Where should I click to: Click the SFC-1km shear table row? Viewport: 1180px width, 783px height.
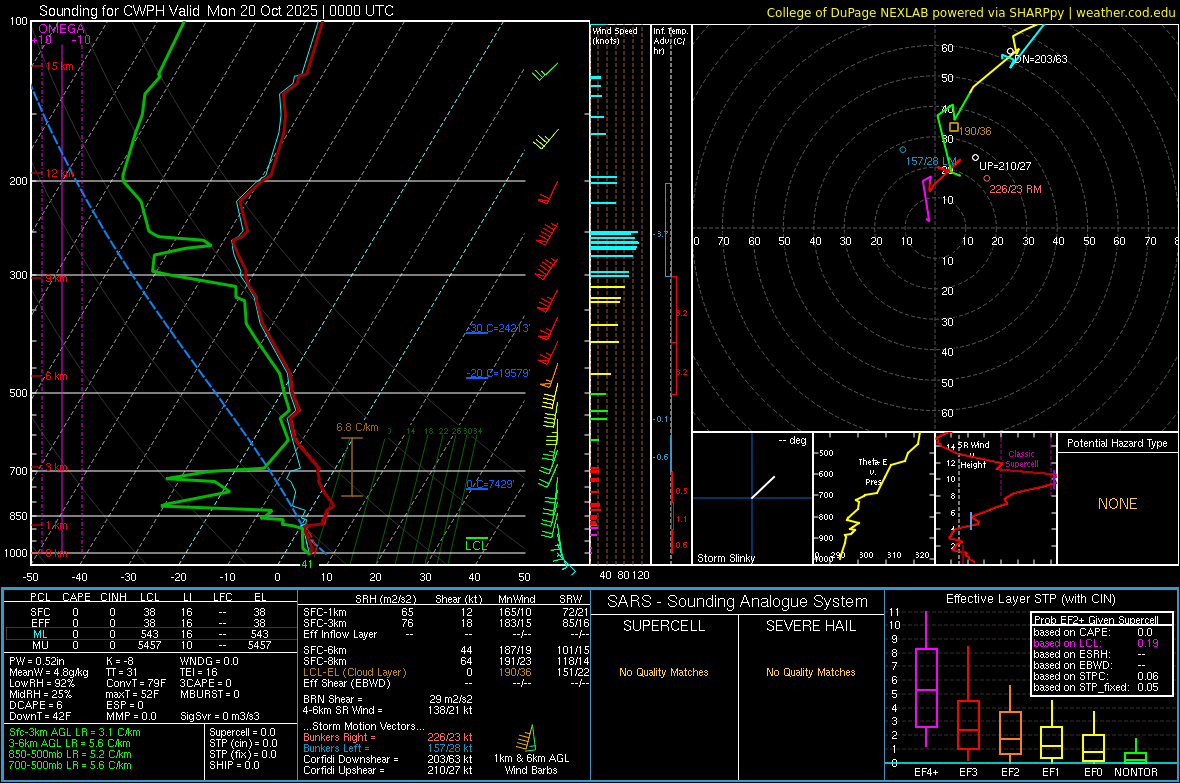point(446,612)
